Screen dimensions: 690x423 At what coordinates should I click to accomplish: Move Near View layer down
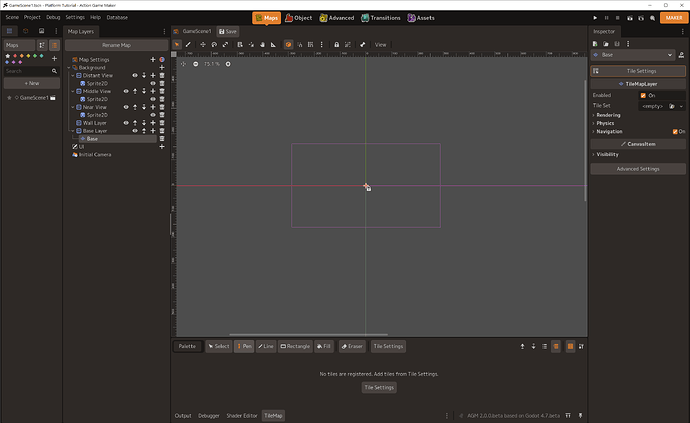[x=144, y=107]
